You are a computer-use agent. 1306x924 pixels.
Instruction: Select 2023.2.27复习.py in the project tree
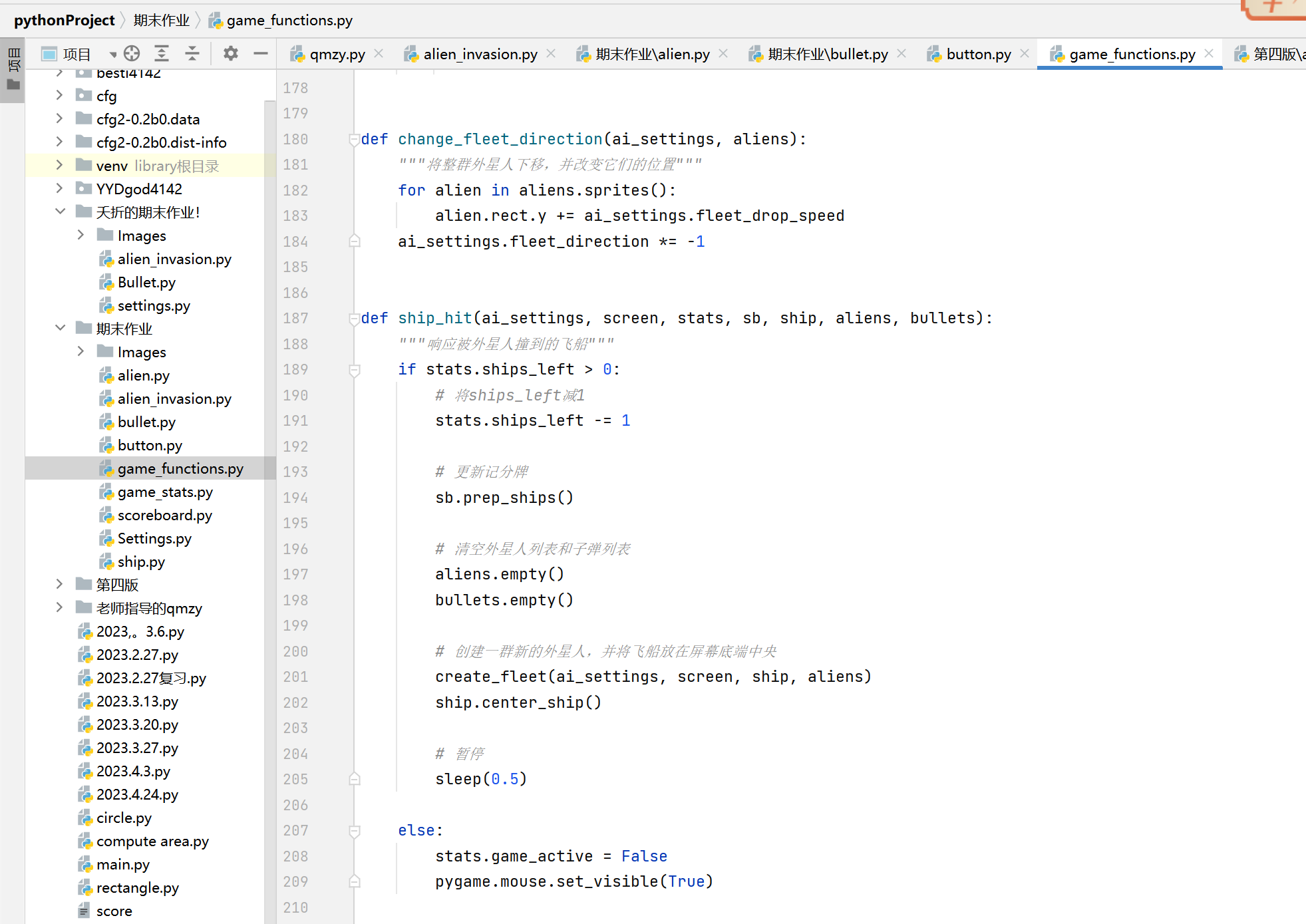(151, 678)
